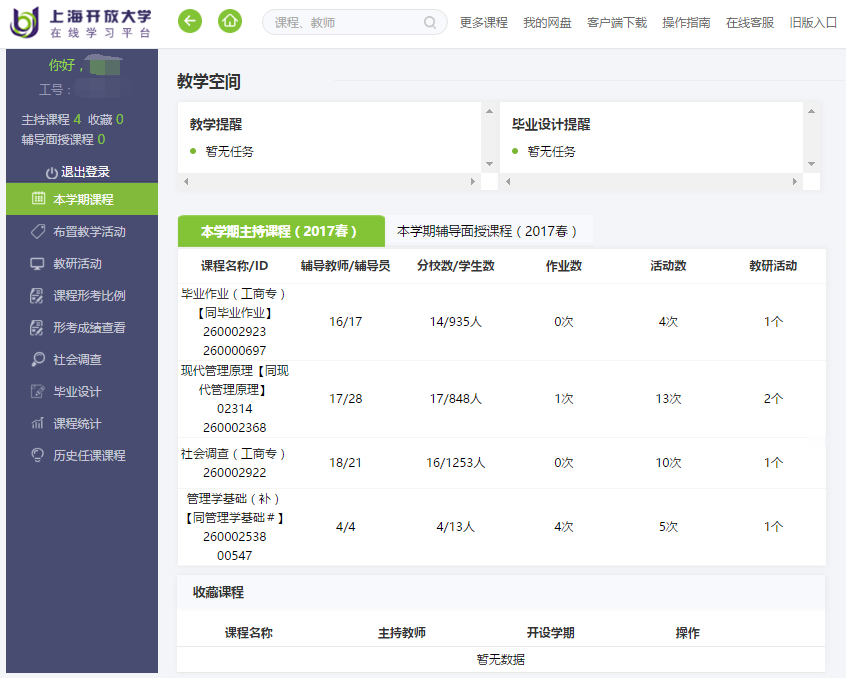The image size is (846, 678).
Task: Click the search magnifier icon
Action: pos(430,23)
